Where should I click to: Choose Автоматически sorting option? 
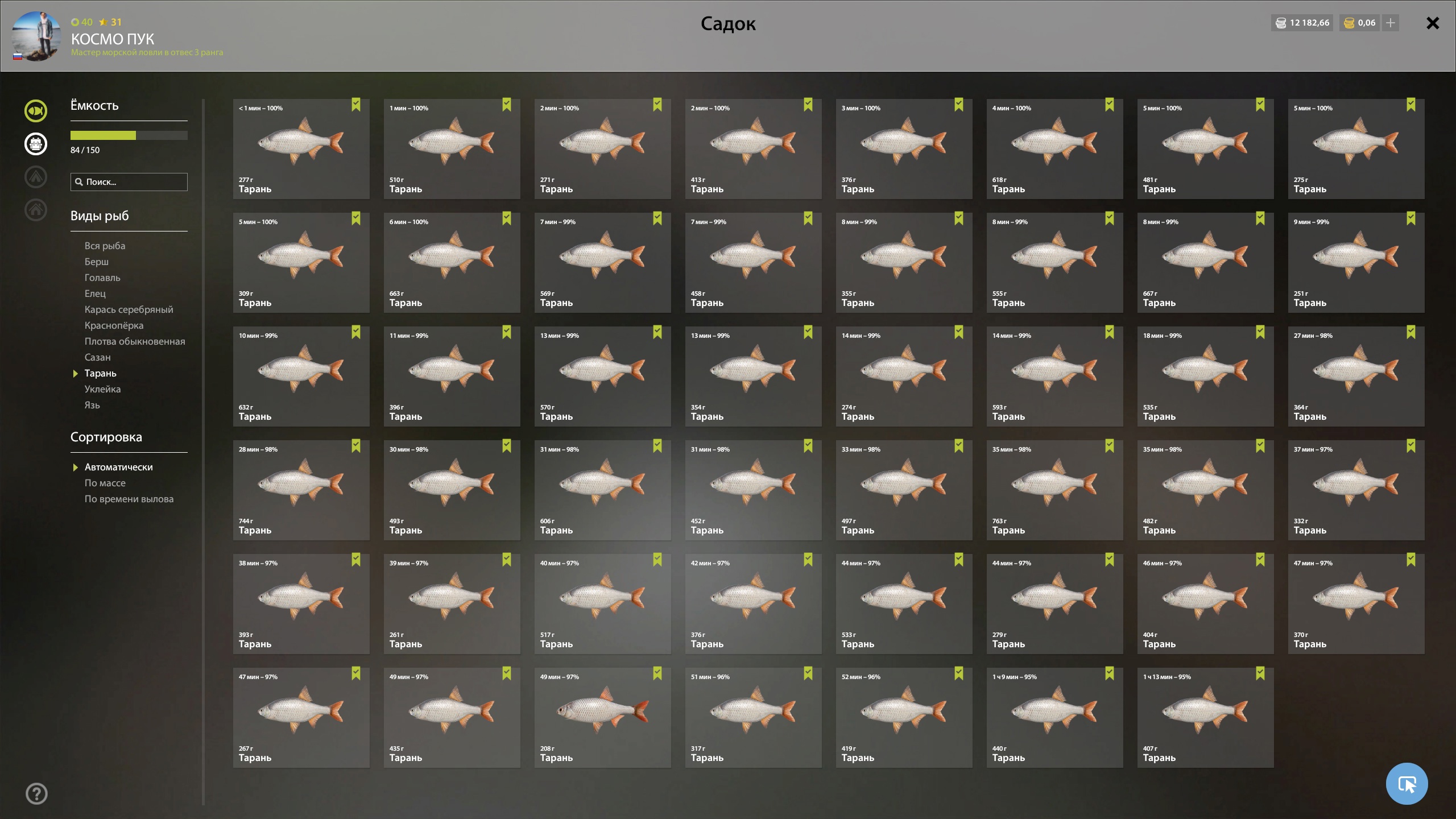(x=119, y=467)
